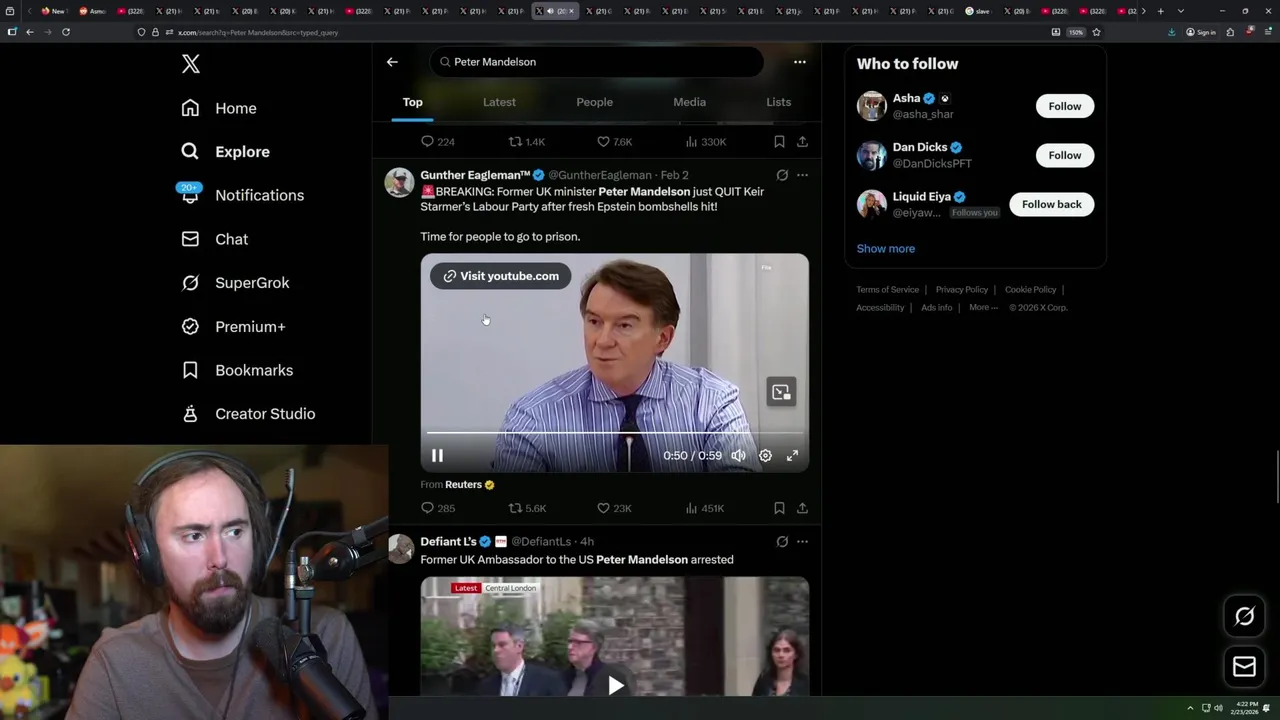Open Gunther Eagleman's profile avatar
1280x720 pixels.
coord(399,182)
